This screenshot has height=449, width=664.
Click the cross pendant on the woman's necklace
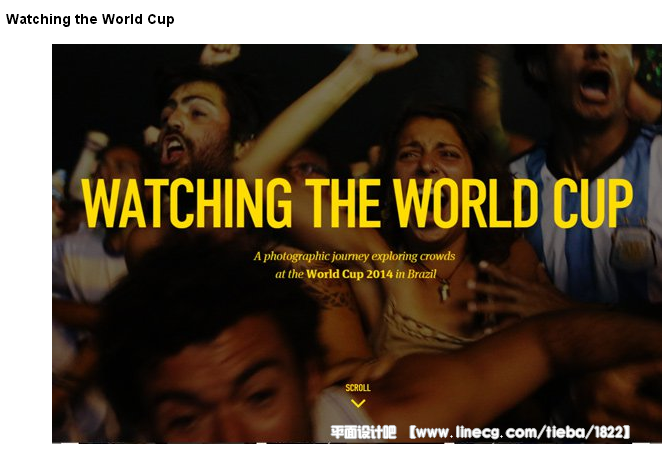[x=443, y=291]
